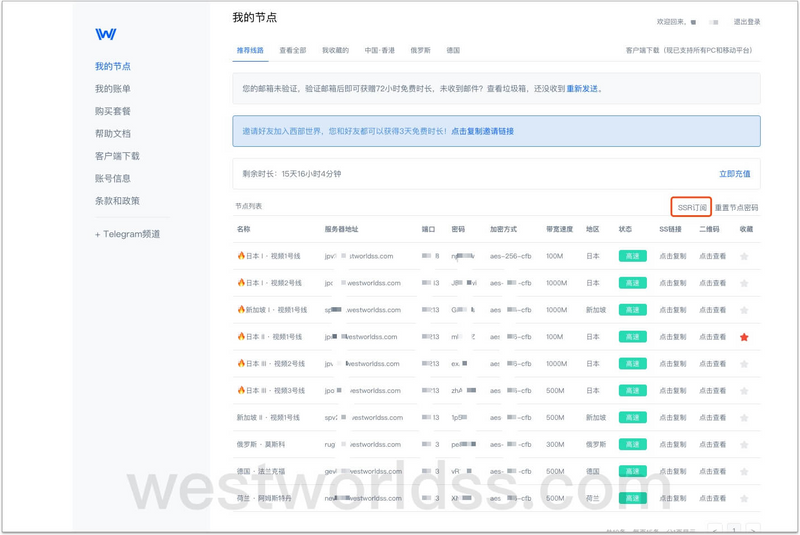Favorite the 新加坡 I · 视频1号线 node star
This screenshot has height=535, width=800.
[744, 310]
